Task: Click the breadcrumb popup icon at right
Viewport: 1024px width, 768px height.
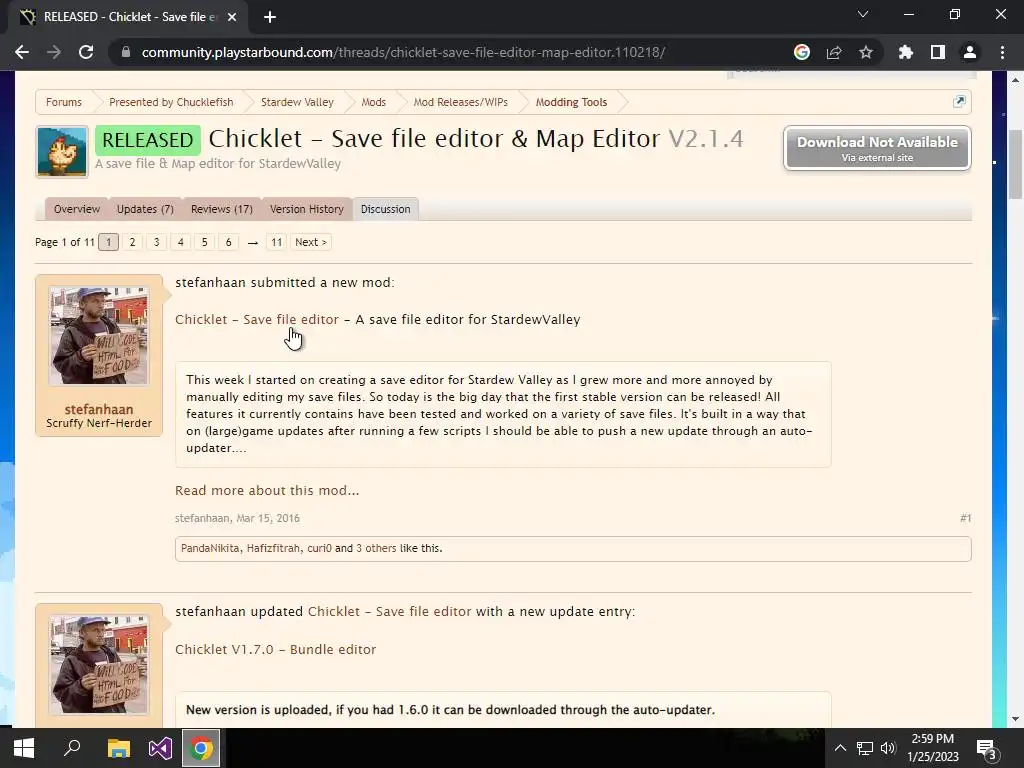Action: (x=959, y=101)
